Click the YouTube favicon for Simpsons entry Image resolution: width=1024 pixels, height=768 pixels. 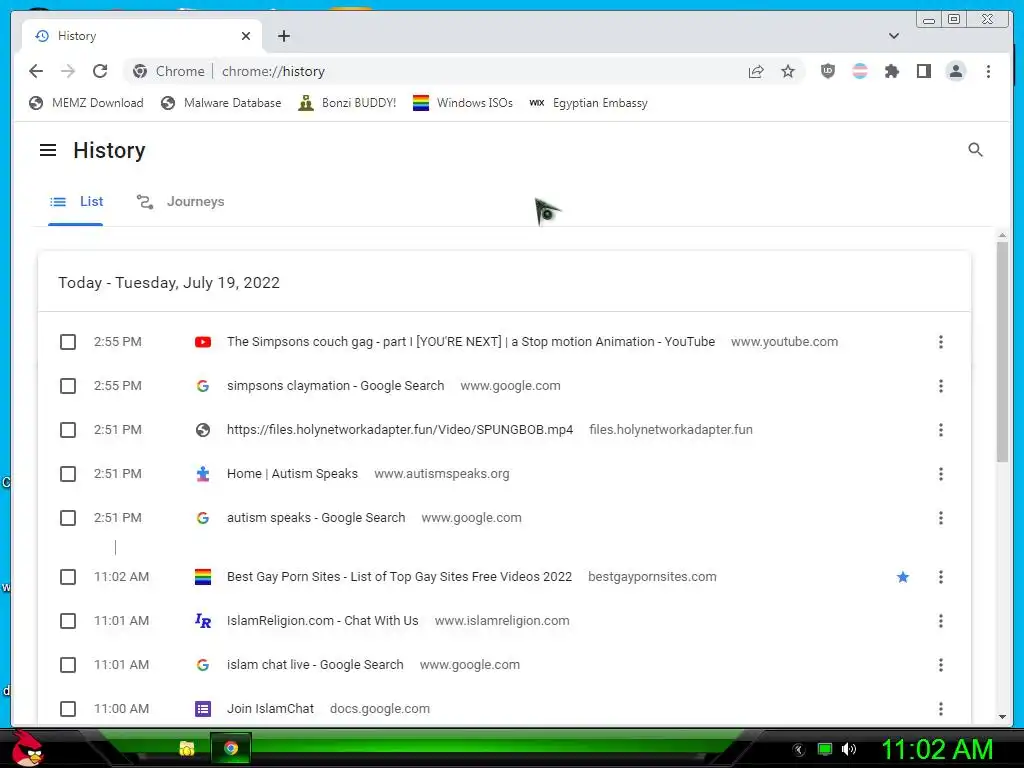tap(202, 342)
